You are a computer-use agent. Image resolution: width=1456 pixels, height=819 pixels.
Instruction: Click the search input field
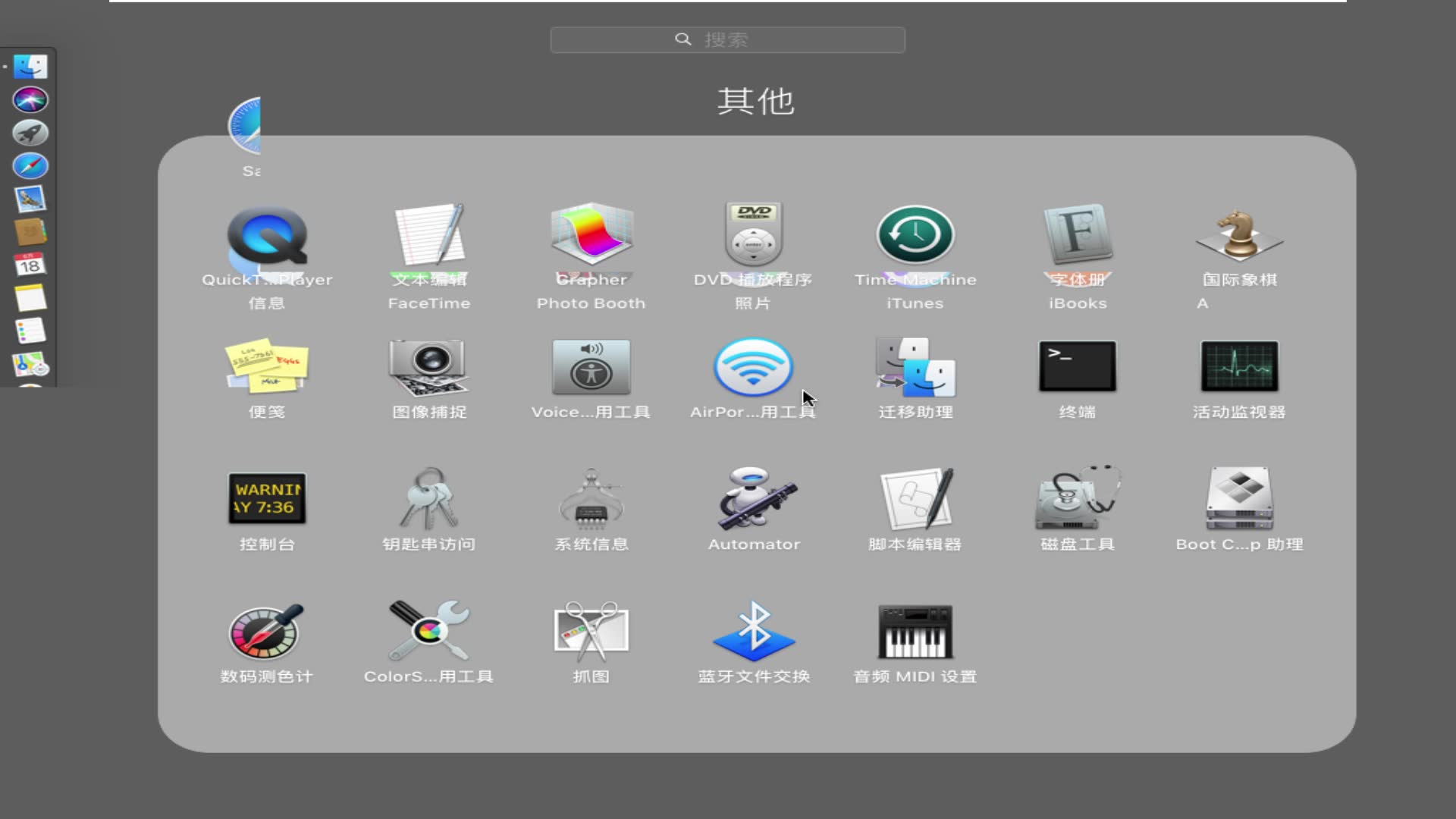pos(727,39)
